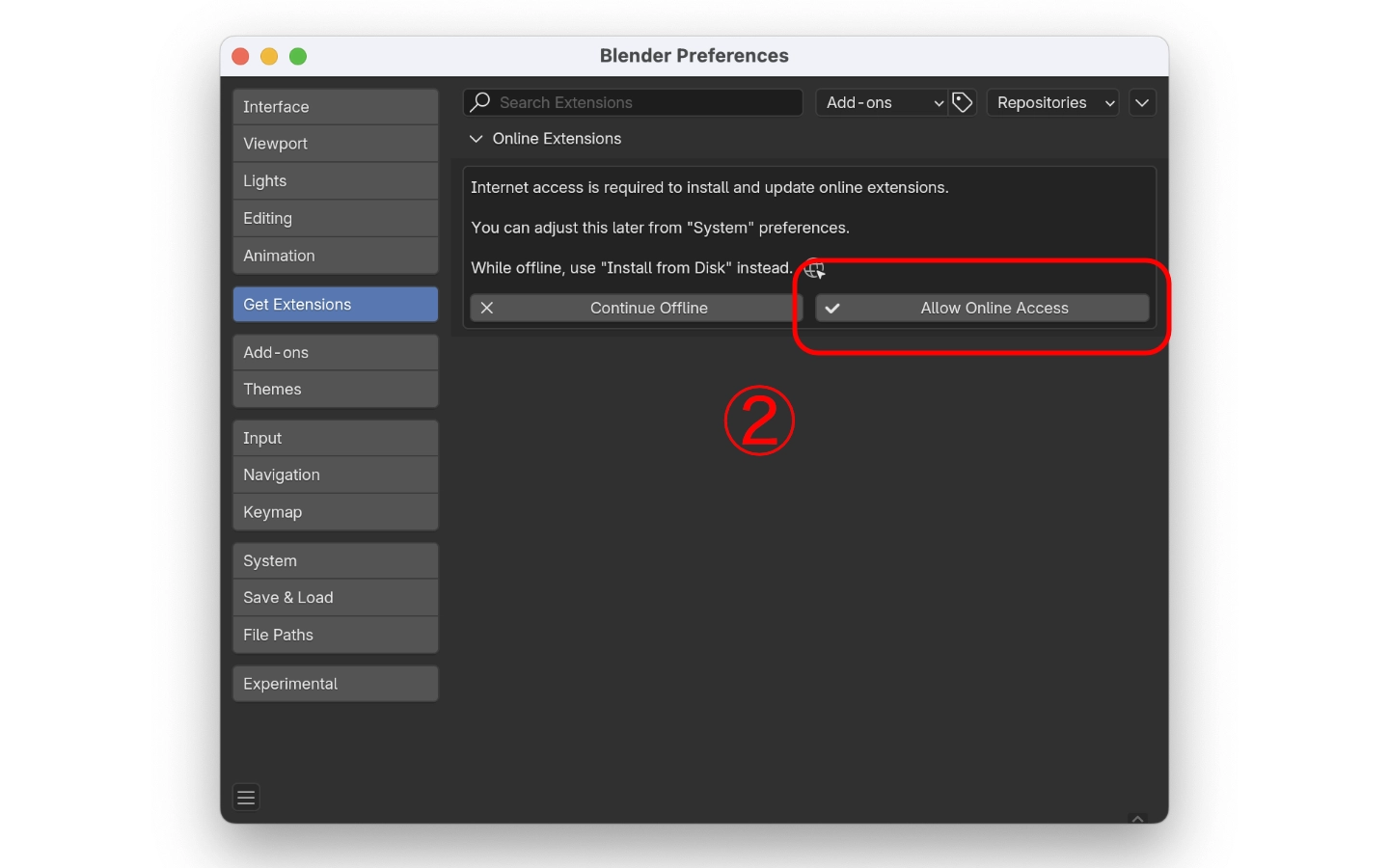Viewport: 1389px width, 868px height.
Task: Click the checkmark icon on Allow Online Access
Action: 832,308
